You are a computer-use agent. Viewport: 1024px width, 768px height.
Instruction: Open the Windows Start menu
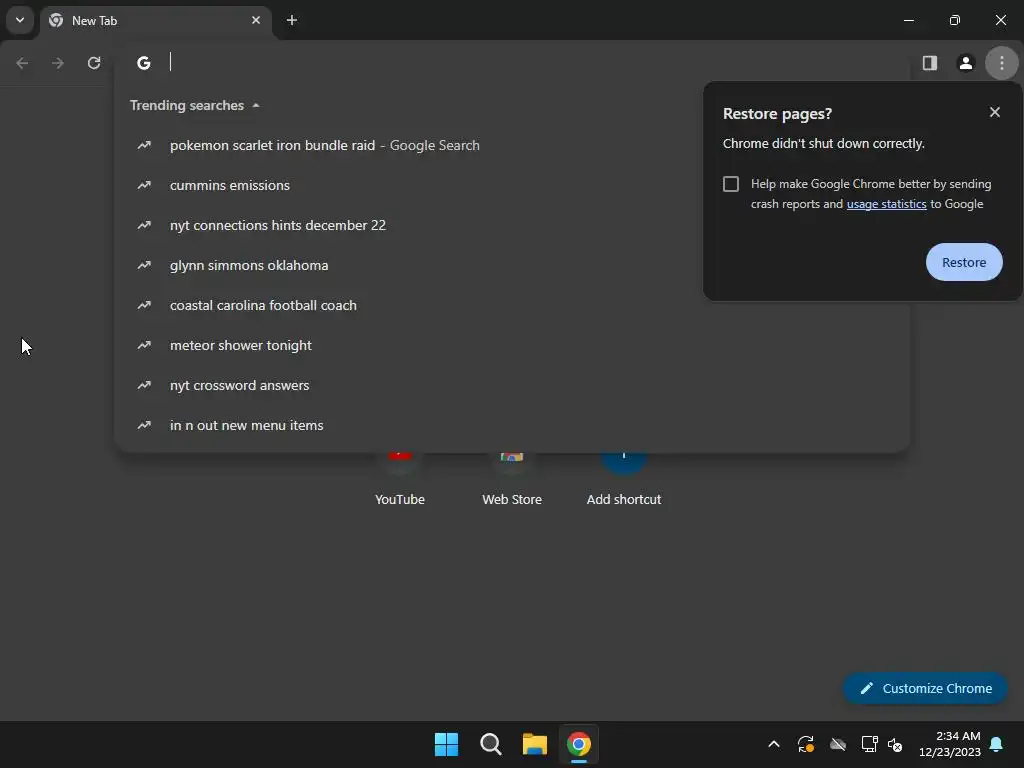(x=447, y=744)
